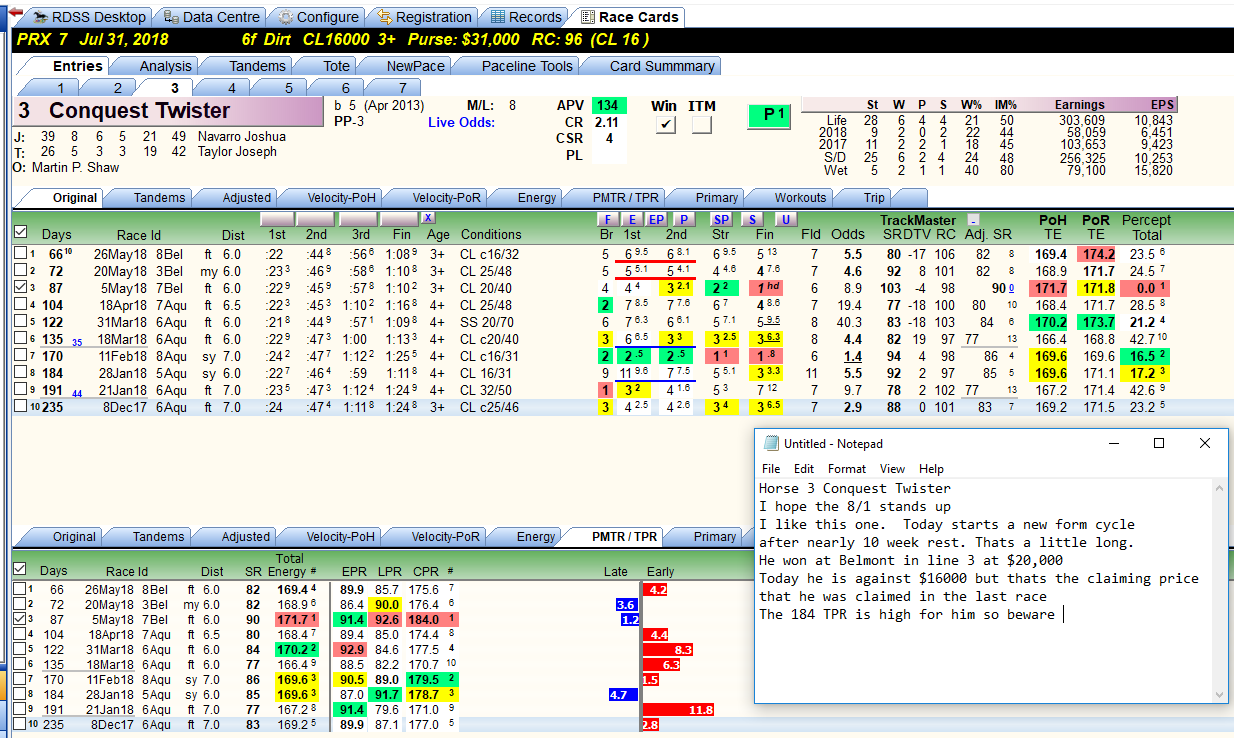Click the Notepad scrollbar down arrow

1218,695
